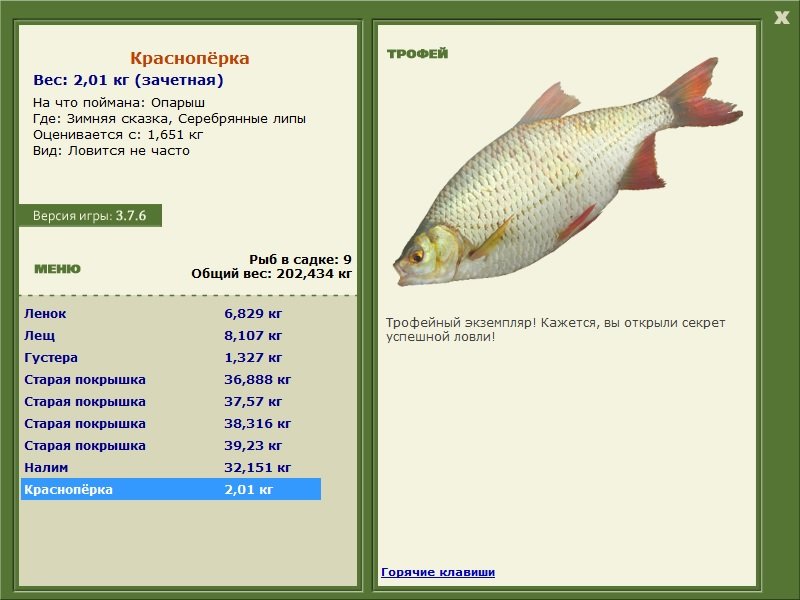The width and height of the screenshot is (800, 600).
Task: Select the highlighted Краснопёрка 2,01 кг row
Action: point(170,489)
